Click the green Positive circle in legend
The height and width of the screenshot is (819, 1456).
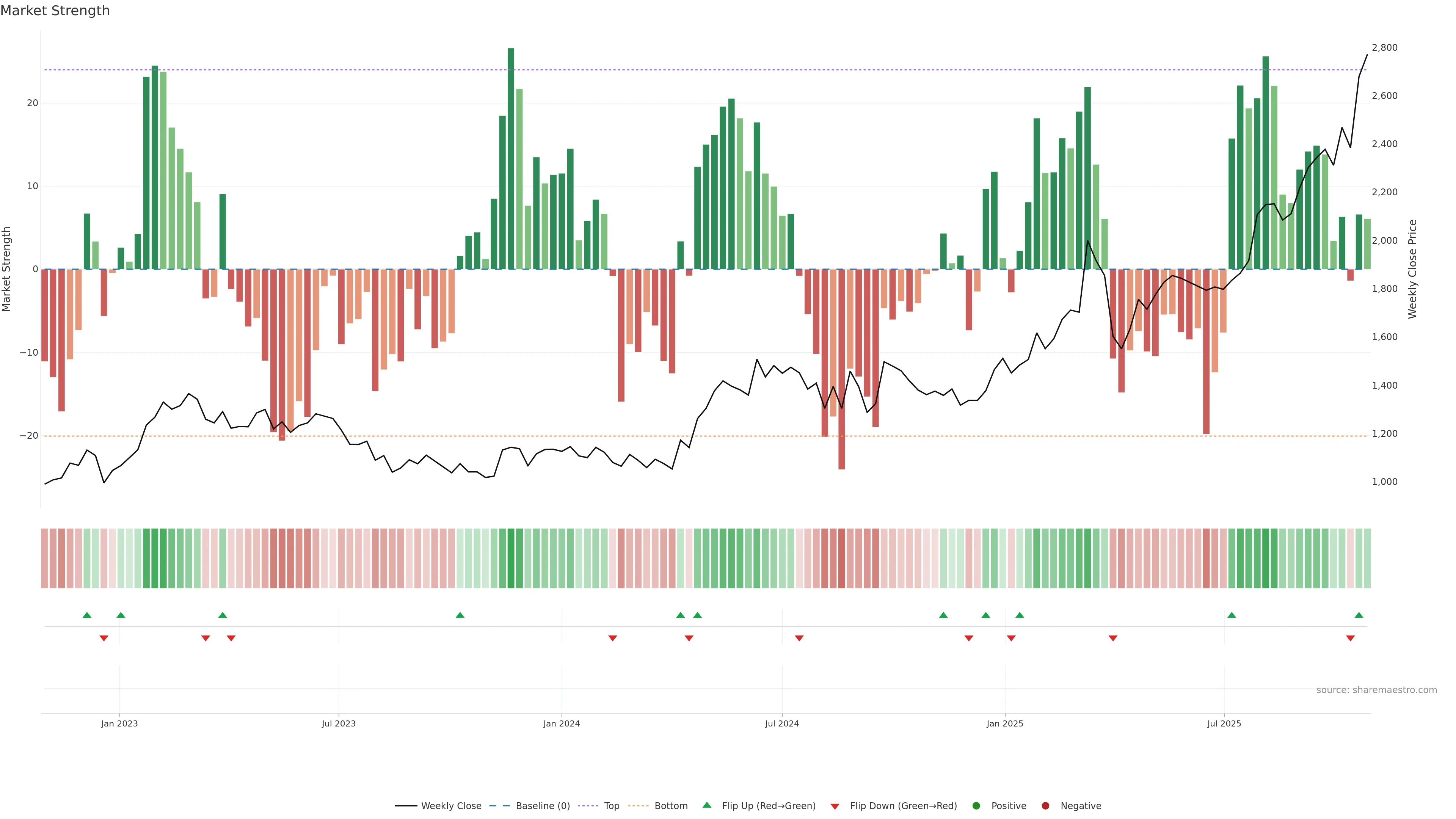pyautogui.click(x=976, y=806)
